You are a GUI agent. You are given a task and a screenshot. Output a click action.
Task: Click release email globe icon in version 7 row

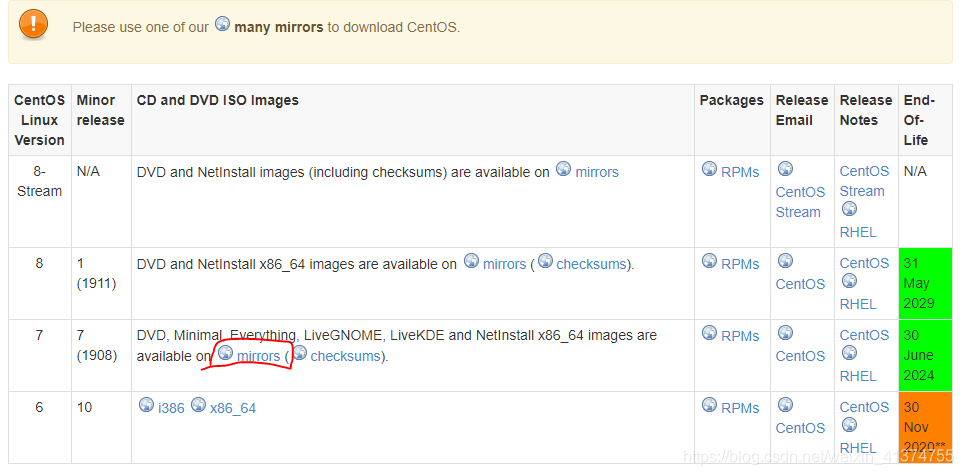pos(785,332)
